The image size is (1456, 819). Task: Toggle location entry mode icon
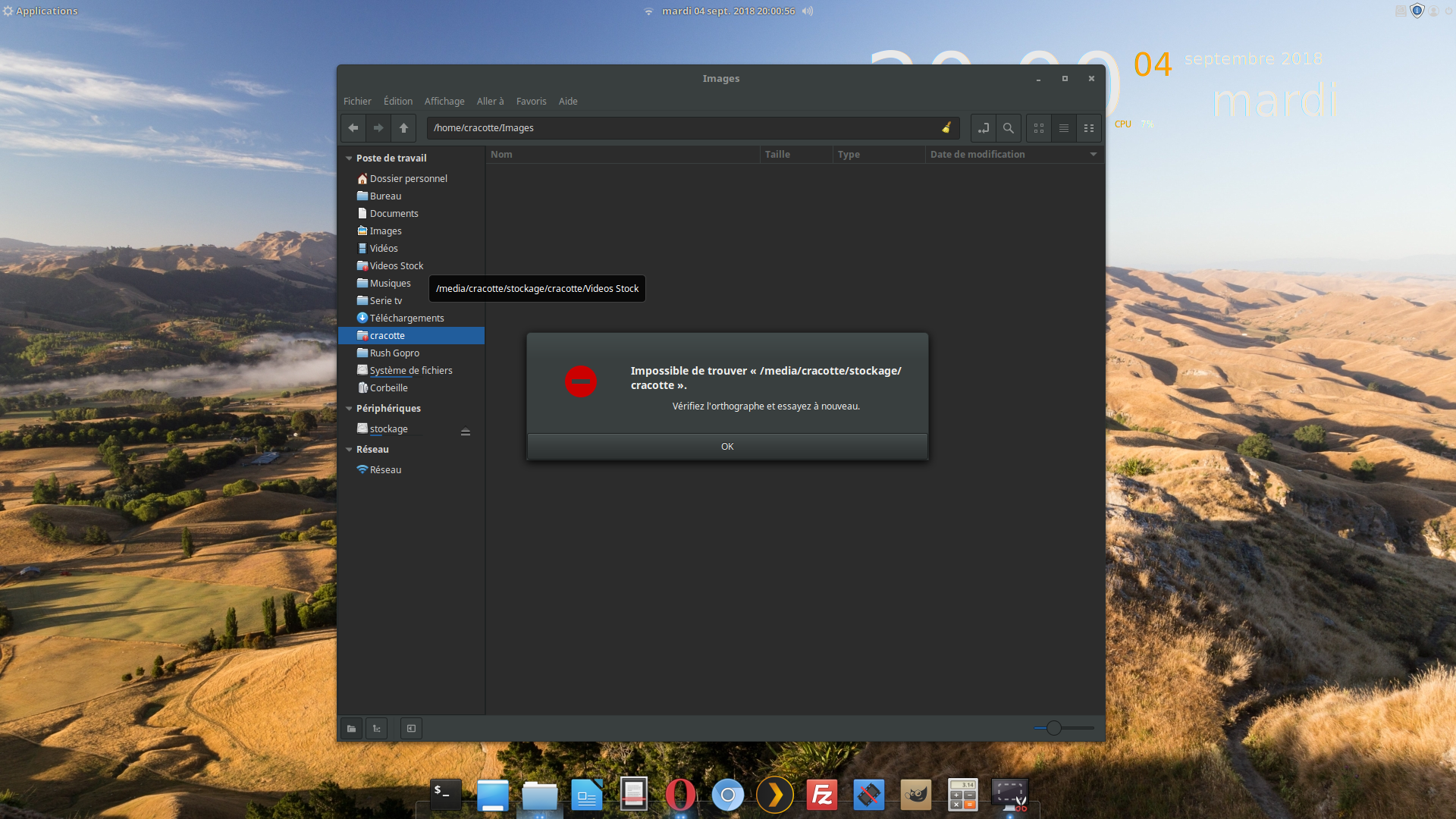tap(983, 128)
